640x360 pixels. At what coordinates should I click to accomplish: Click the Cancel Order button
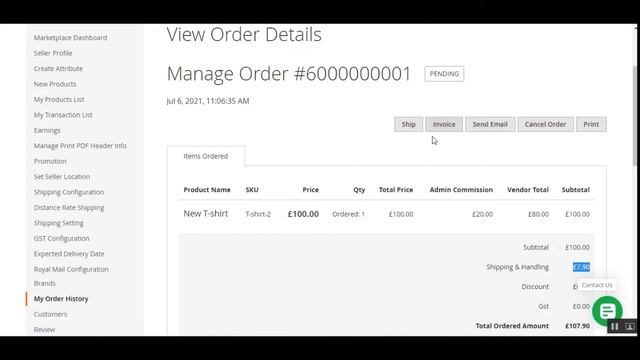click(545, 124)
